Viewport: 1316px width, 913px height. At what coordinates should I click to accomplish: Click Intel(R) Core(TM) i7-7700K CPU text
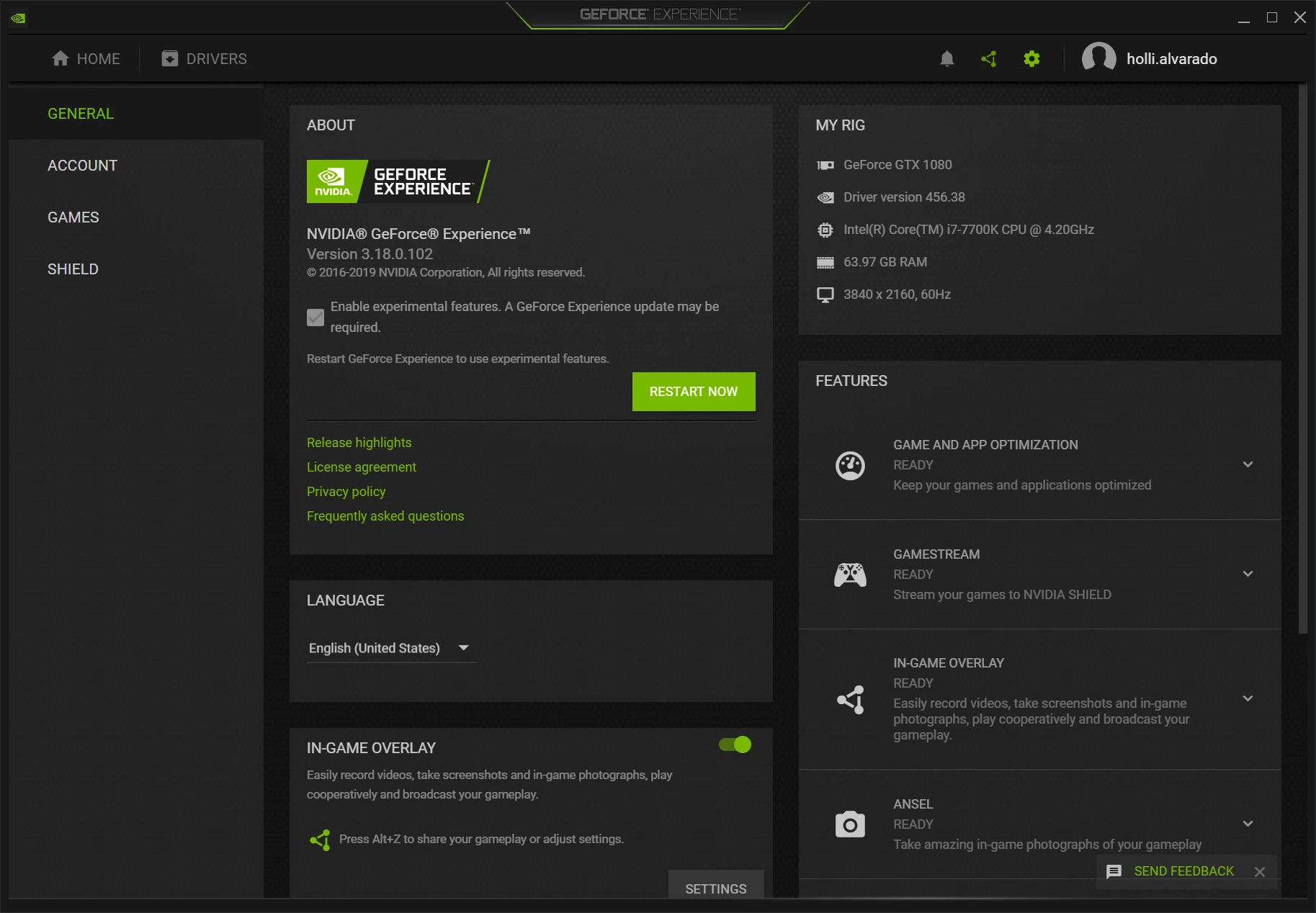click(x=969, y=230)
